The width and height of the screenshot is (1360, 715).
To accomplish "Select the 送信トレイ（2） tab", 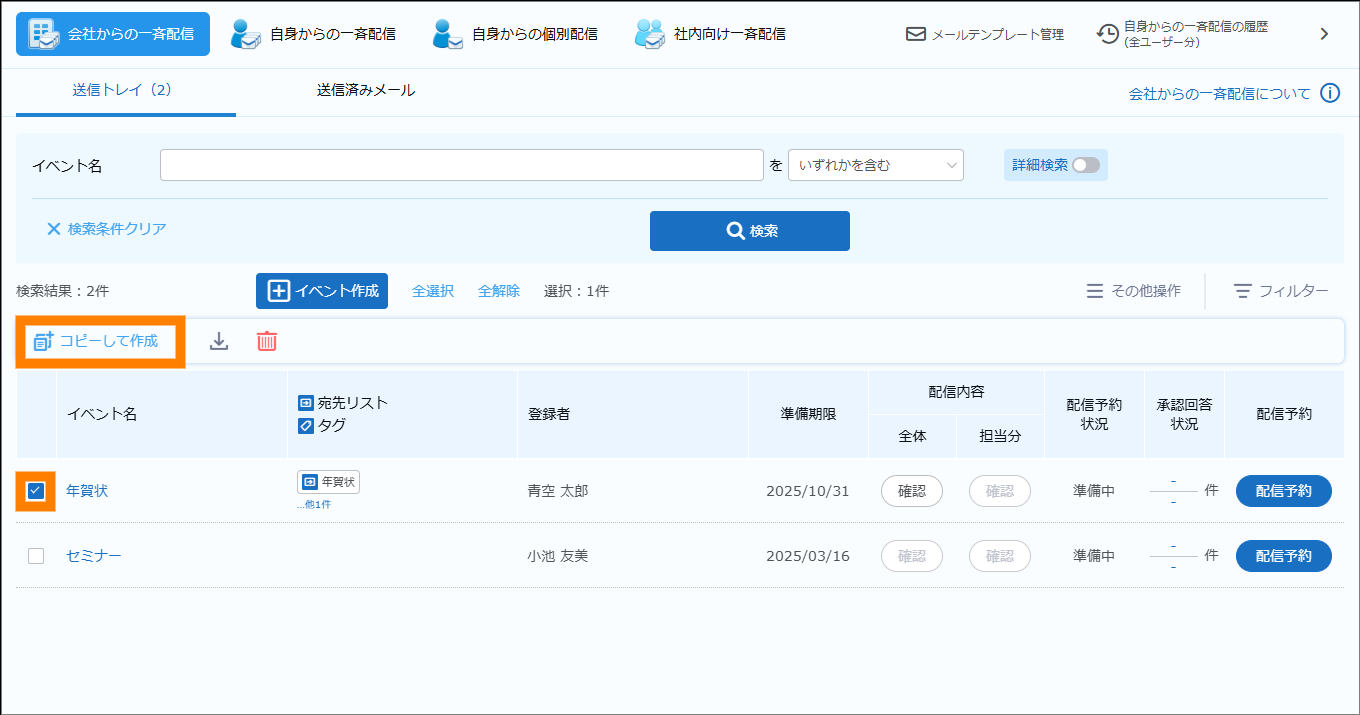I will [123, 90].
